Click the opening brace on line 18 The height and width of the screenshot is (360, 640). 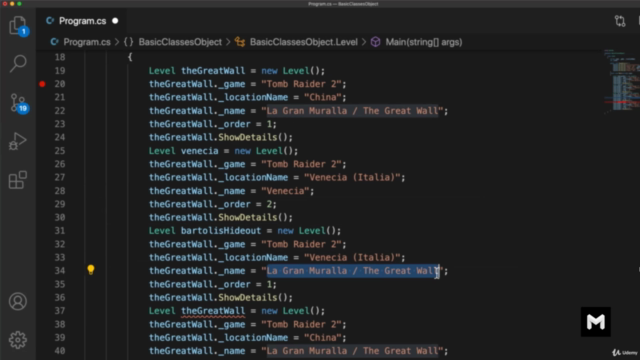(130, 57)
